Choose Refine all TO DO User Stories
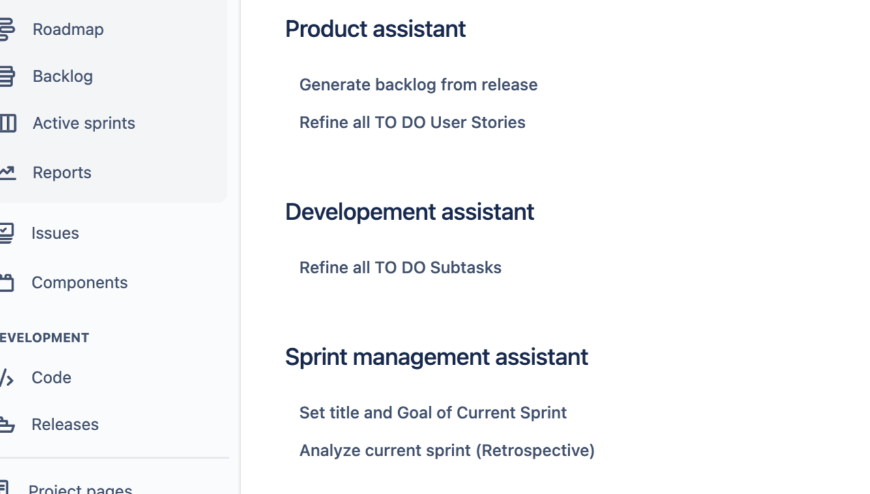The height and width of the screenshot is (494, 870). pos(412,122)
